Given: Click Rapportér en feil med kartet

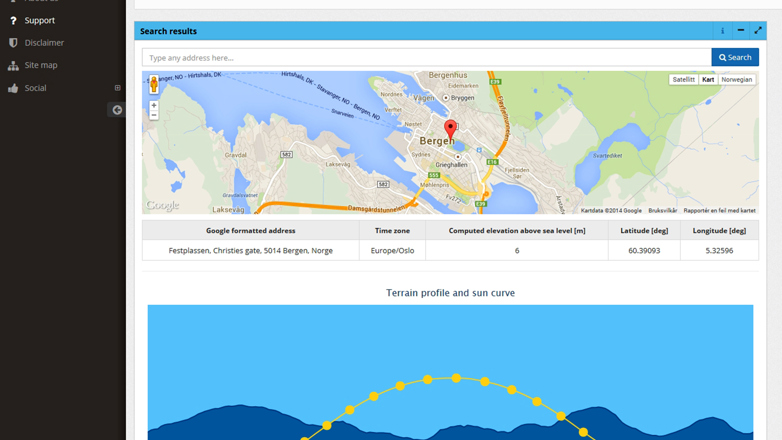Looking at the screenshot, I should click(719, 211).
